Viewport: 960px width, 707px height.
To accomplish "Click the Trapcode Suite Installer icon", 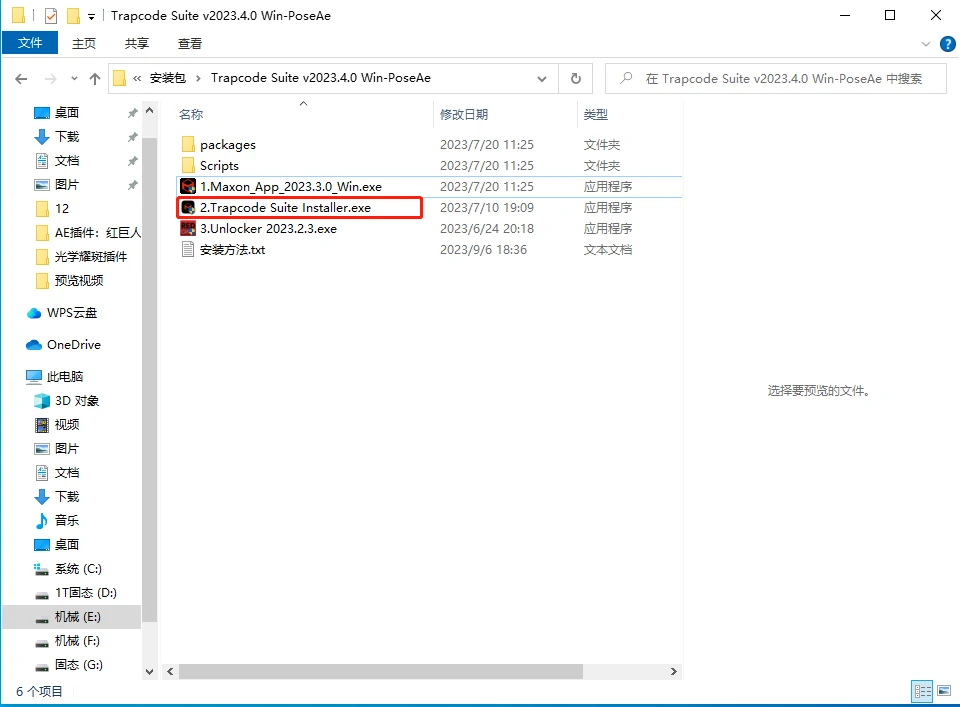I will tap(188, 208).
